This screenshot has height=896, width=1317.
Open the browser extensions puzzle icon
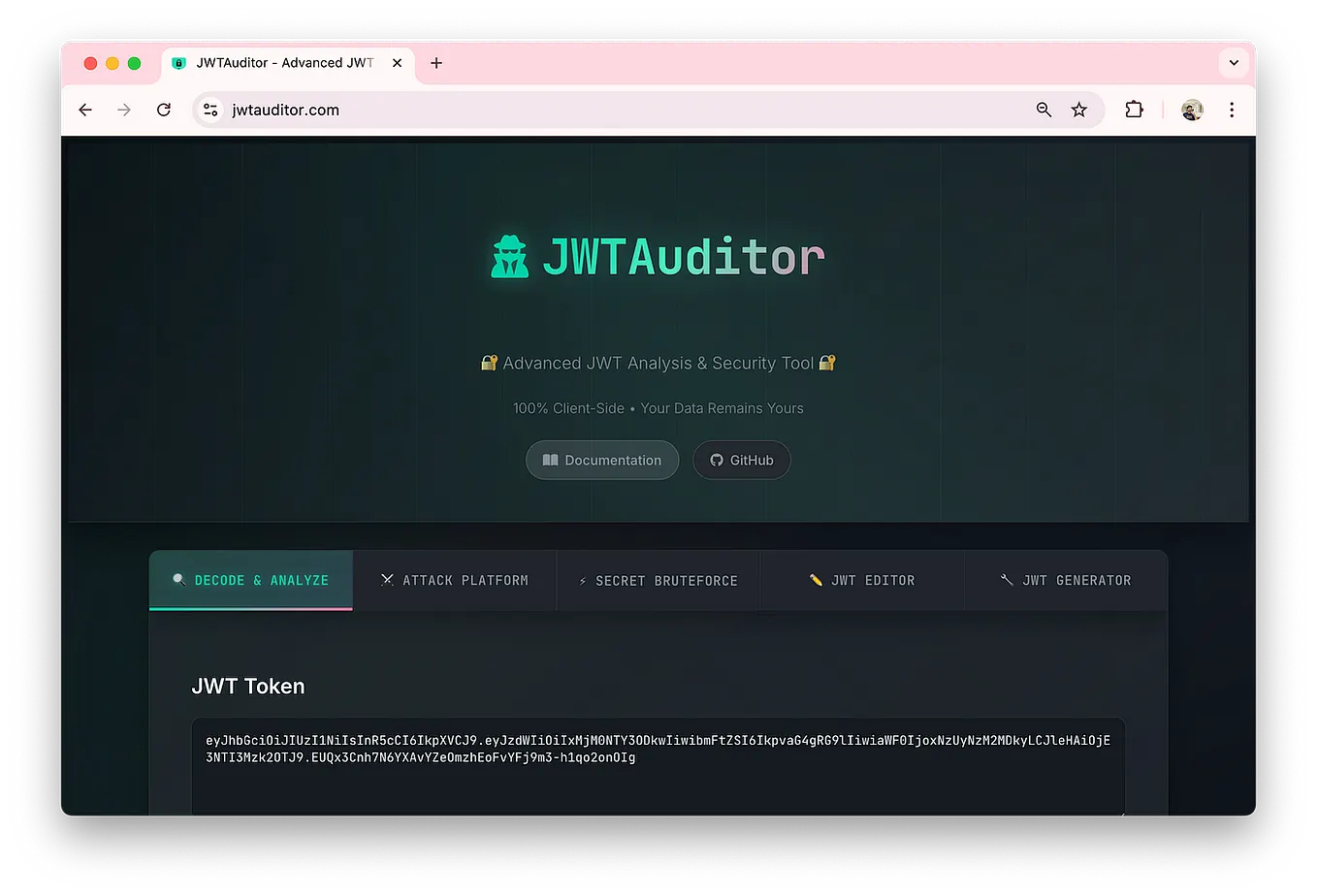1134,110
